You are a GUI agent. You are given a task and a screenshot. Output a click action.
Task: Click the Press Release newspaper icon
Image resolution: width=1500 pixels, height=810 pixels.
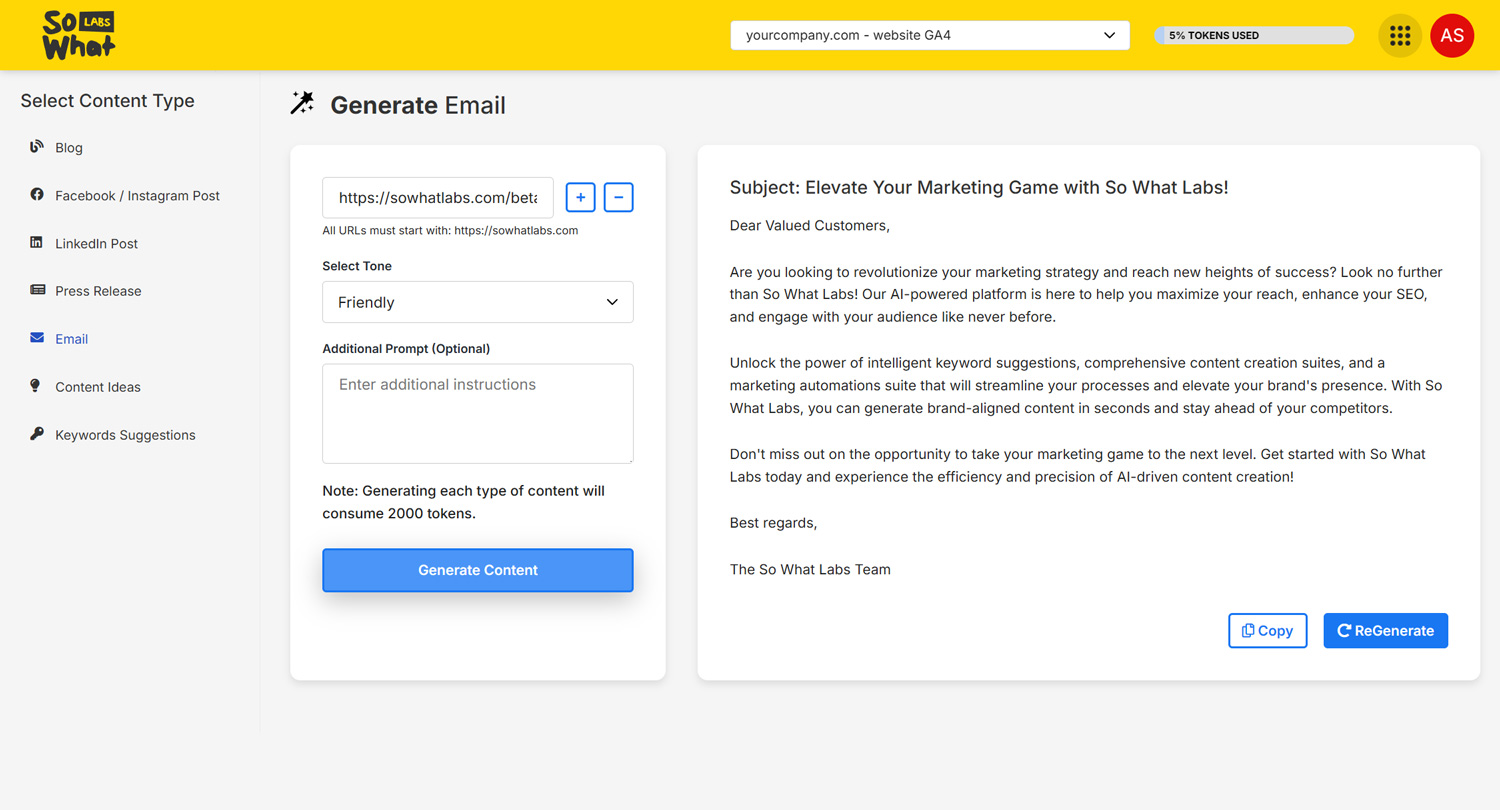[x=37, y=290]
